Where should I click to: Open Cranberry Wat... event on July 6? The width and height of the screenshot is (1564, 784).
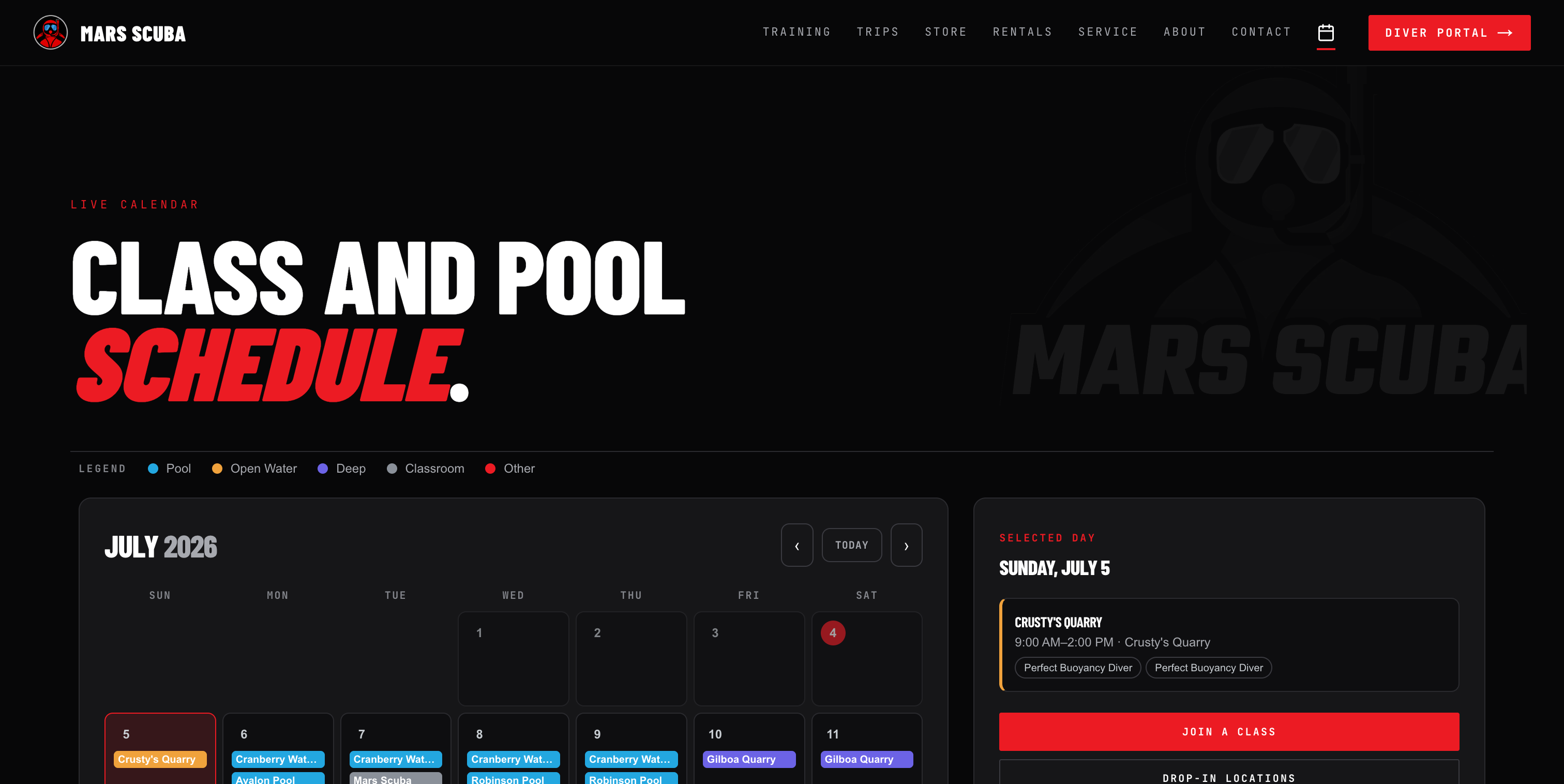tap(277, 759)
